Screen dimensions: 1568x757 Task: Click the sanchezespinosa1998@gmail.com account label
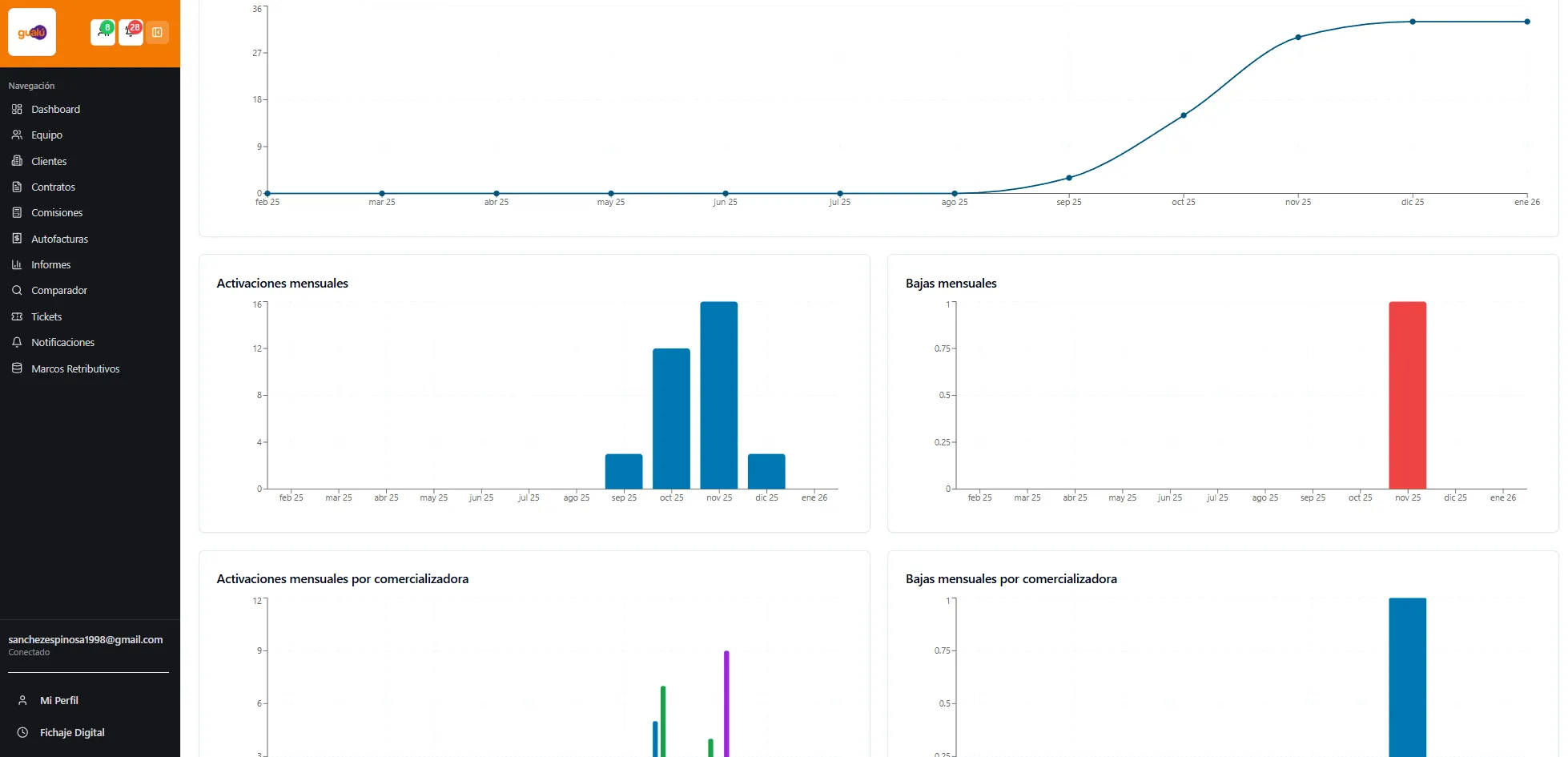[85, 639]
